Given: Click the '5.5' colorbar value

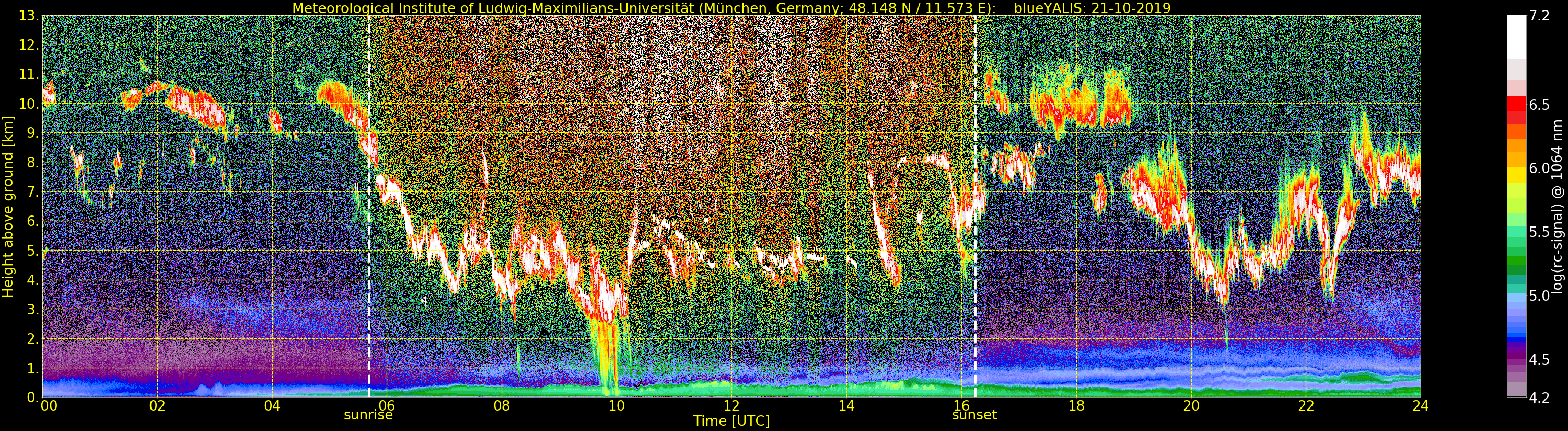Looking at the screenshot, I should click(x=1539, y=232).
